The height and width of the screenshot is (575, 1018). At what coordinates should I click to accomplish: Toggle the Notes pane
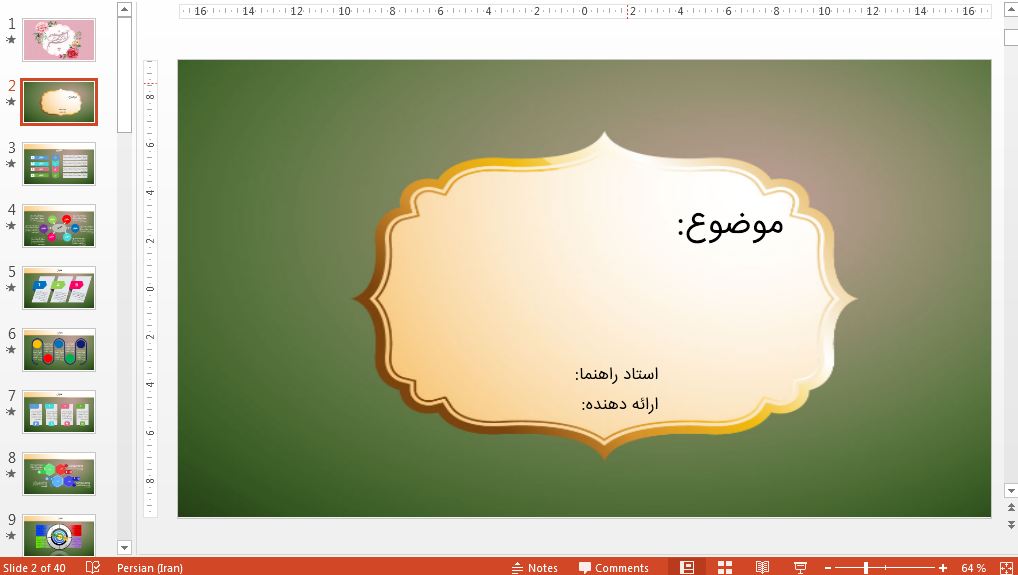click(x=535, y=567)
